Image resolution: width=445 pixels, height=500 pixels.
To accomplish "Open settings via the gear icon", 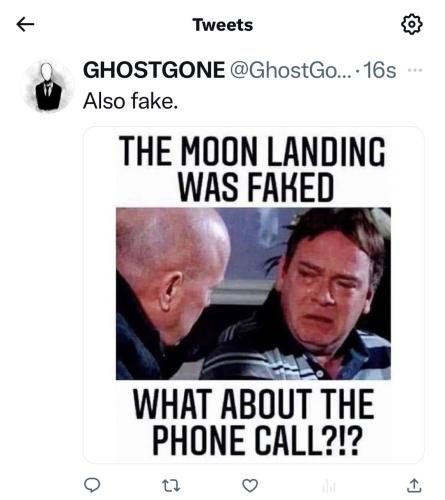I will pyautogui.click(x=412, y=24).
